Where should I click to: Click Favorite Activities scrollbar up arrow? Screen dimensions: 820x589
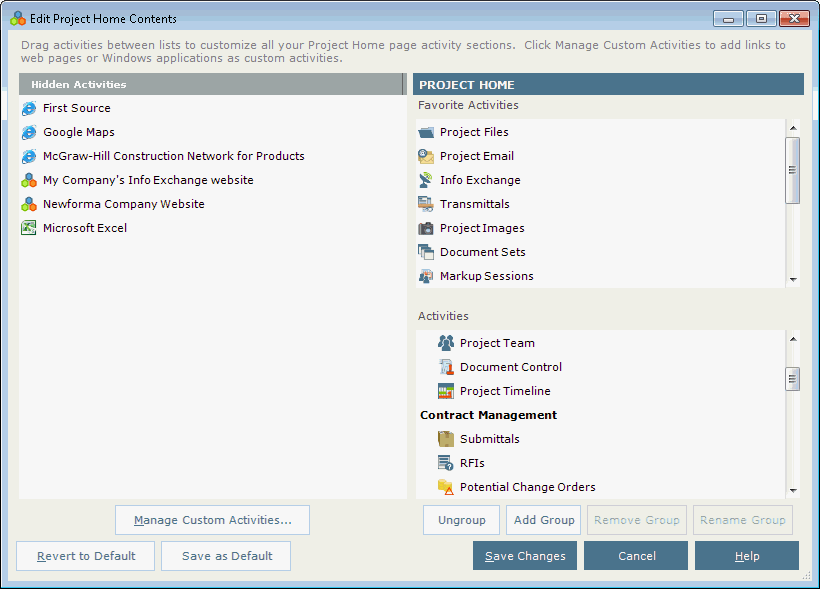tap(793, 128)
